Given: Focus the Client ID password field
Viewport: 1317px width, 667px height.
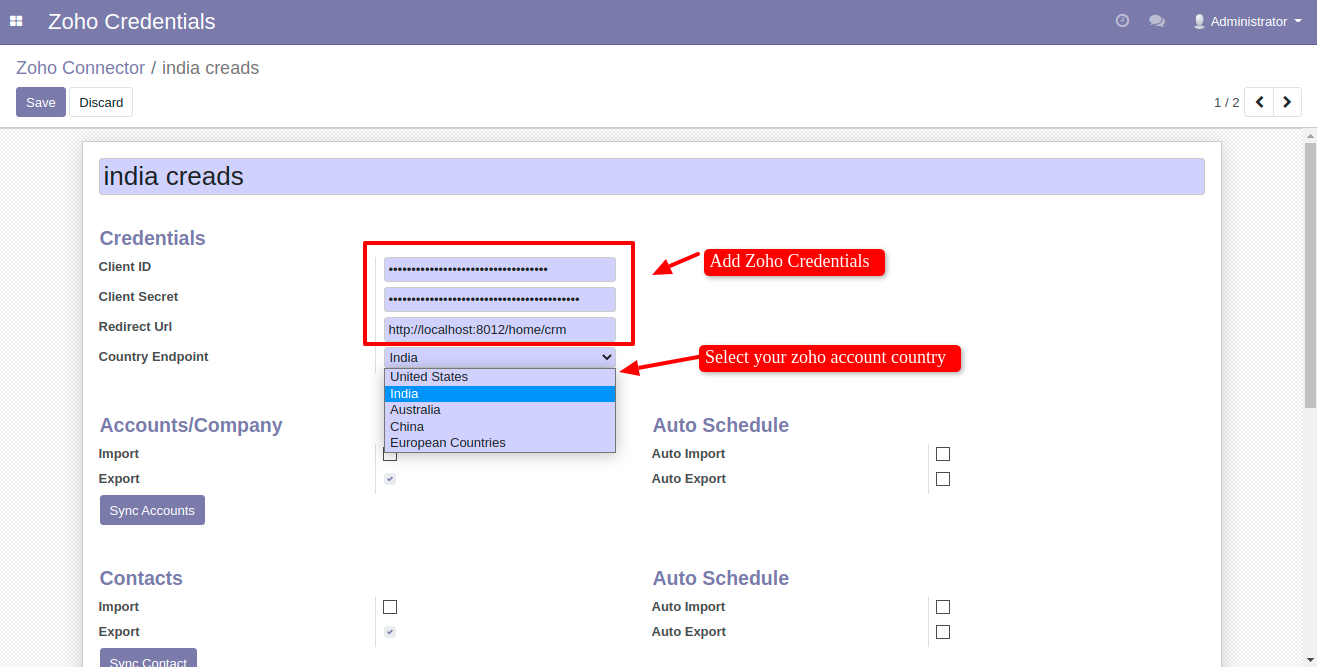Looking at the screenshot, I should tap(500, 269).
